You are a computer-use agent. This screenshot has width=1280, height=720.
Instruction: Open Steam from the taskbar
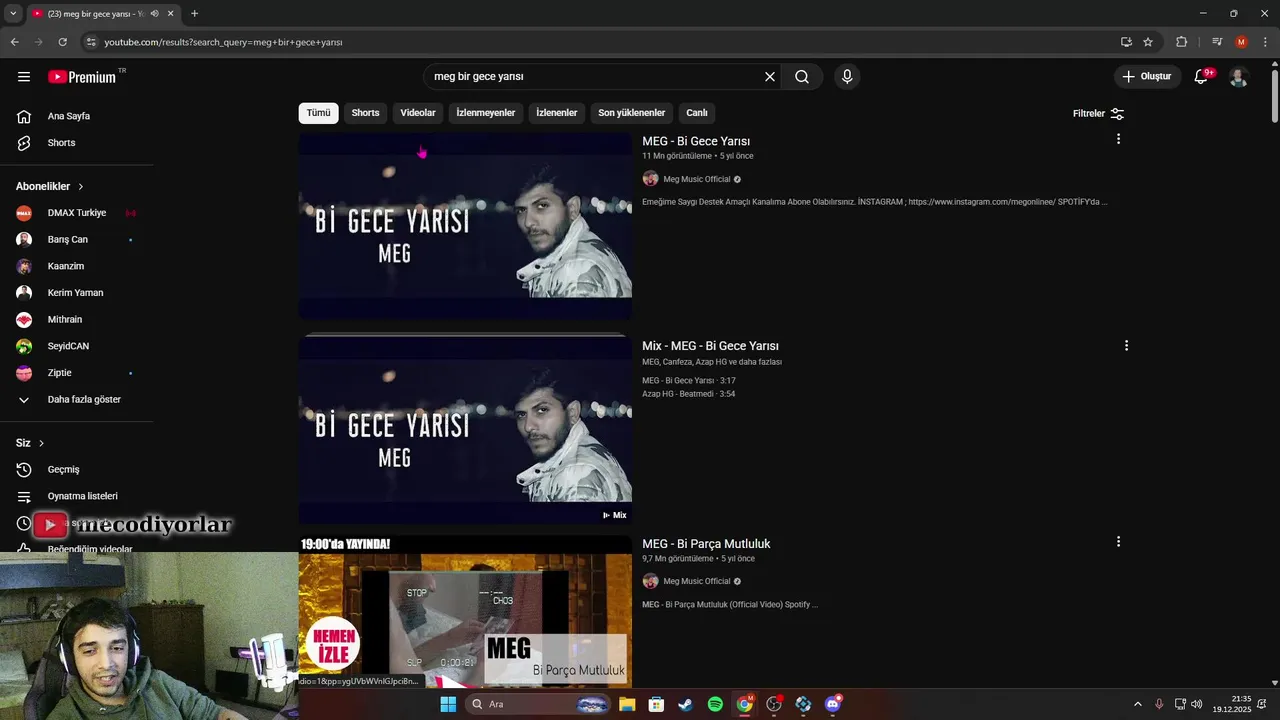(x=685, y=704)
